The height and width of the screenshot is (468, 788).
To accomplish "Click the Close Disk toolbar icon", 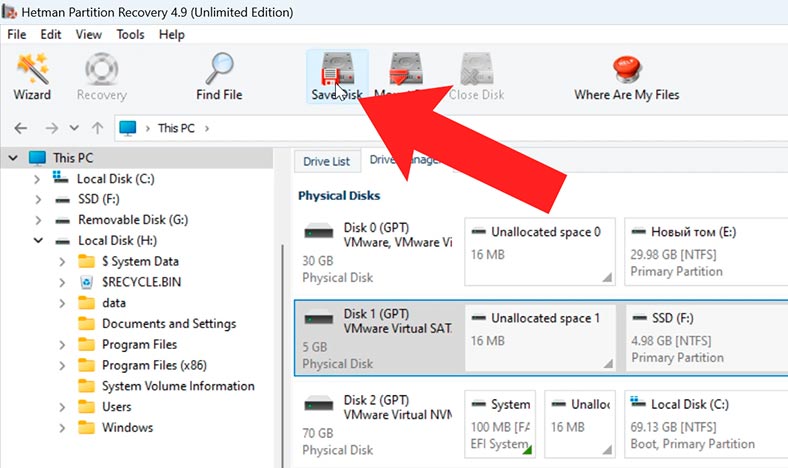I will click(x=476, y=69).
